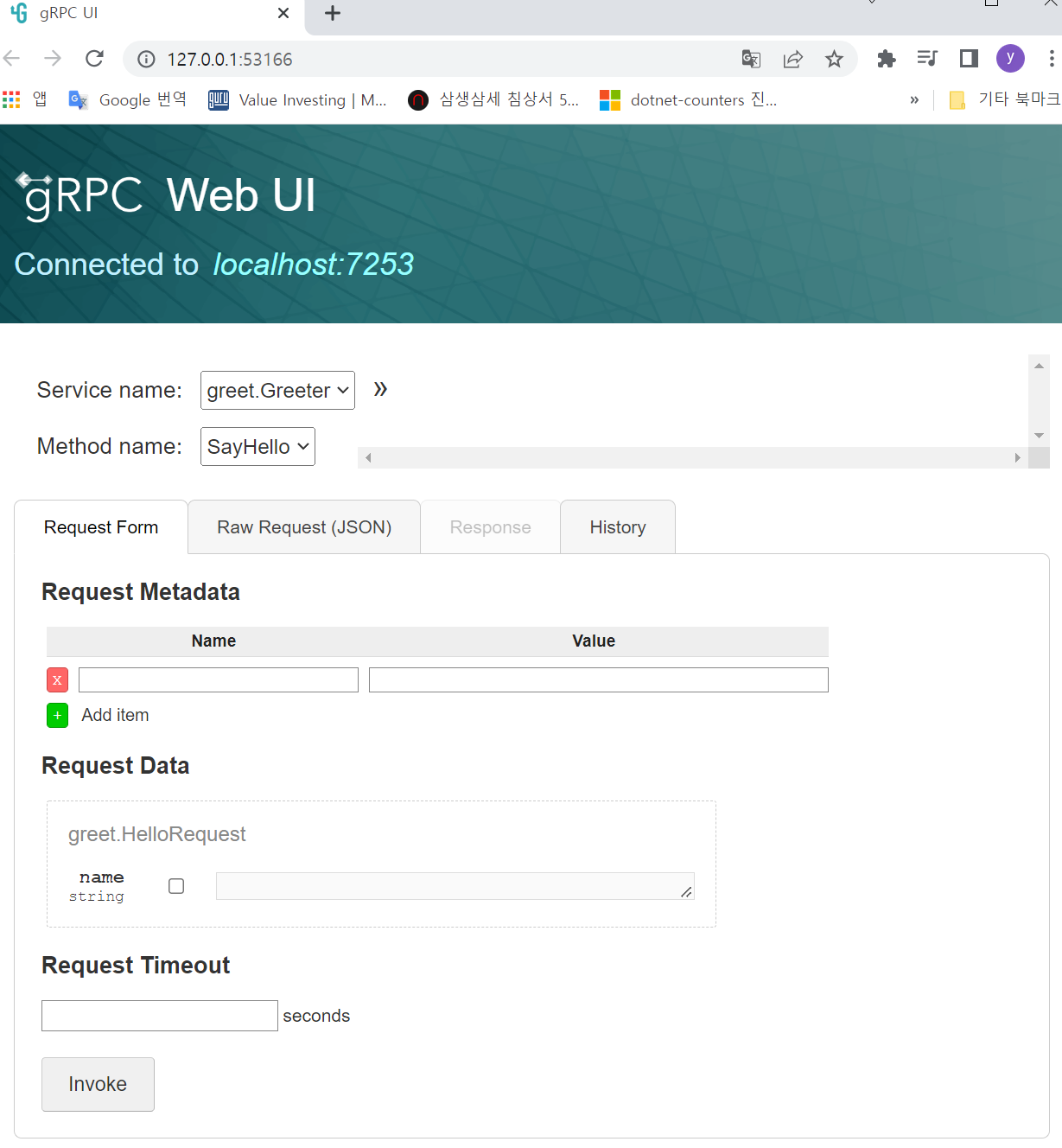1062x1148 pixels.
Task: Open the Chrome three-dot menu
Action: pos(1051,59)
